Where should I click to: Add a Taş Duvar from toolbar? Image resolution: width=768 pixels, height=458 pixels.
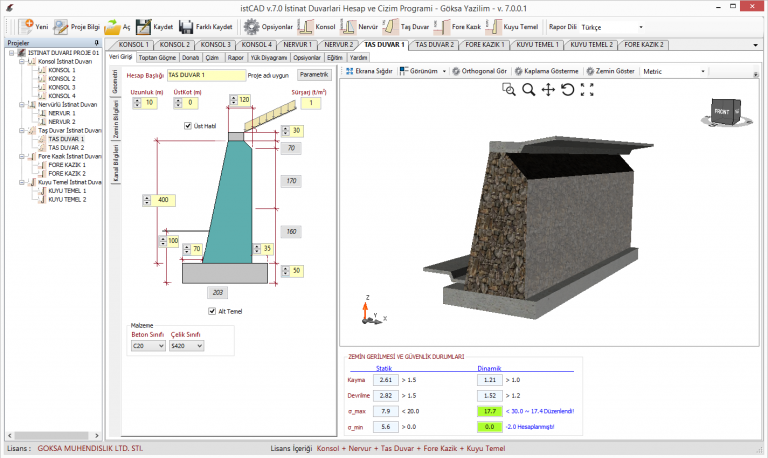pyautogui.click(x=406, y=27)
